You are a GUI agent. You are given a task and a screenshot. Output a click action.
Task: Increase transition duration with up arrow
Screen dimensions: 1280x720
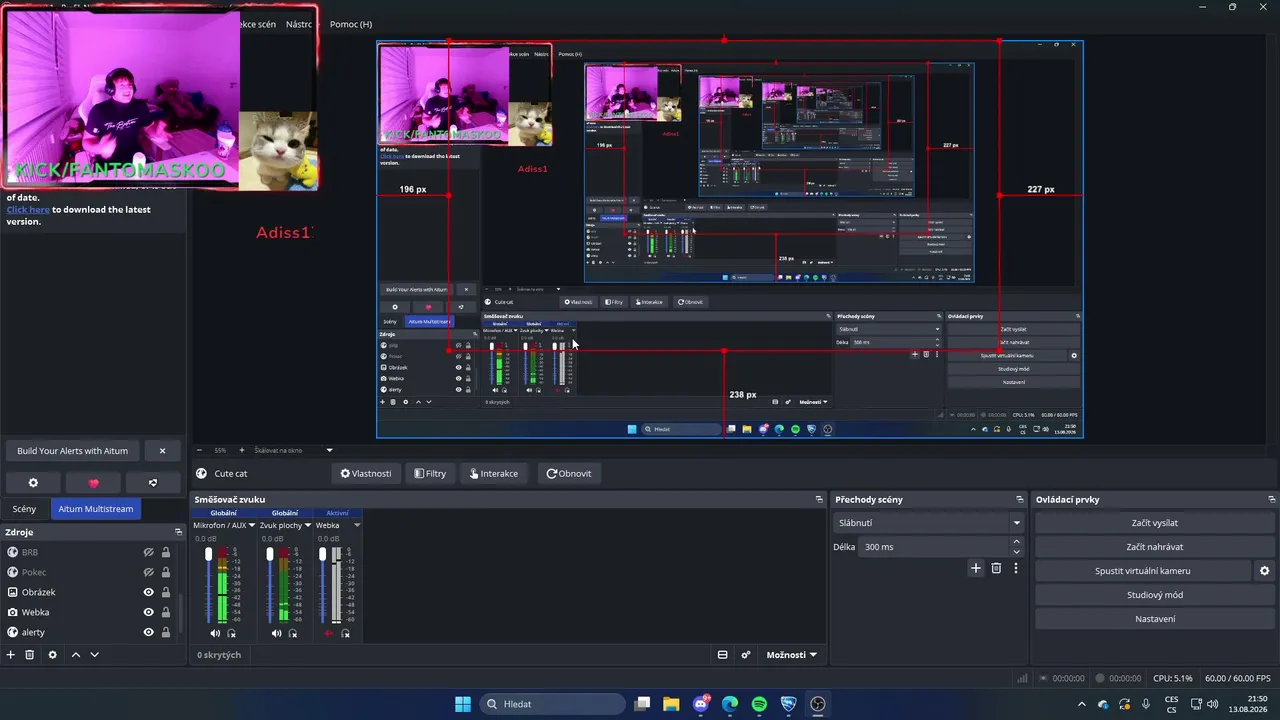point(1017,542)
